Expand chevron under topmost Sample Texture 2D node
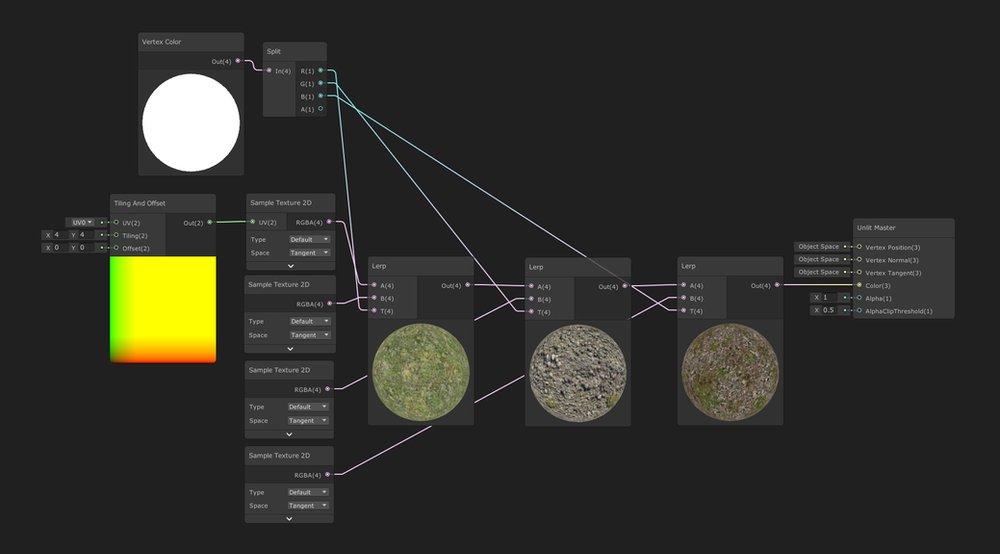Image resolution: width=1000 pixels, height=554 pixels. 291,266
